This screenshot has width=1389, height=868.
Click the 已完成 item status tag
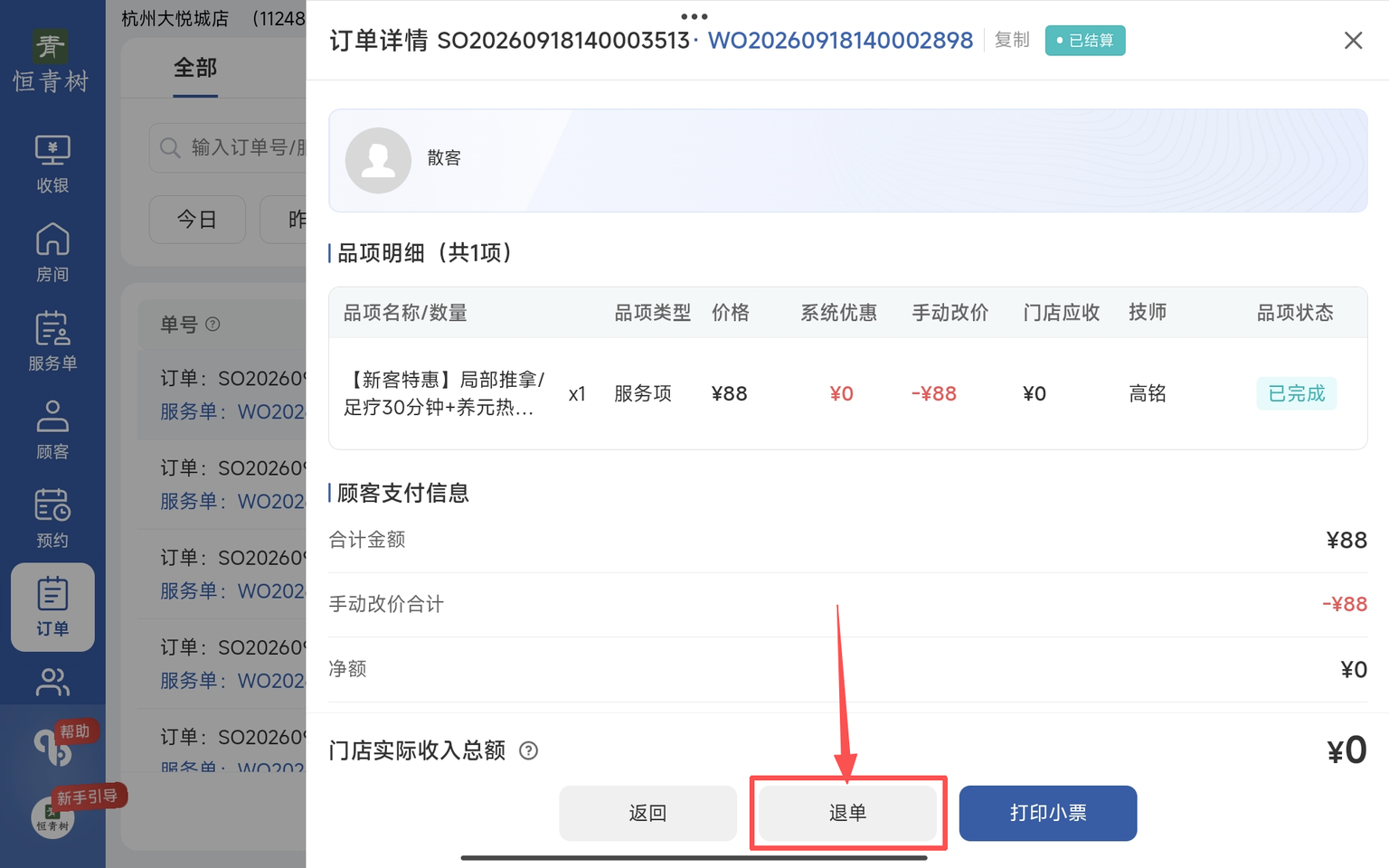pyautogui.click(x=1296, y=393)
